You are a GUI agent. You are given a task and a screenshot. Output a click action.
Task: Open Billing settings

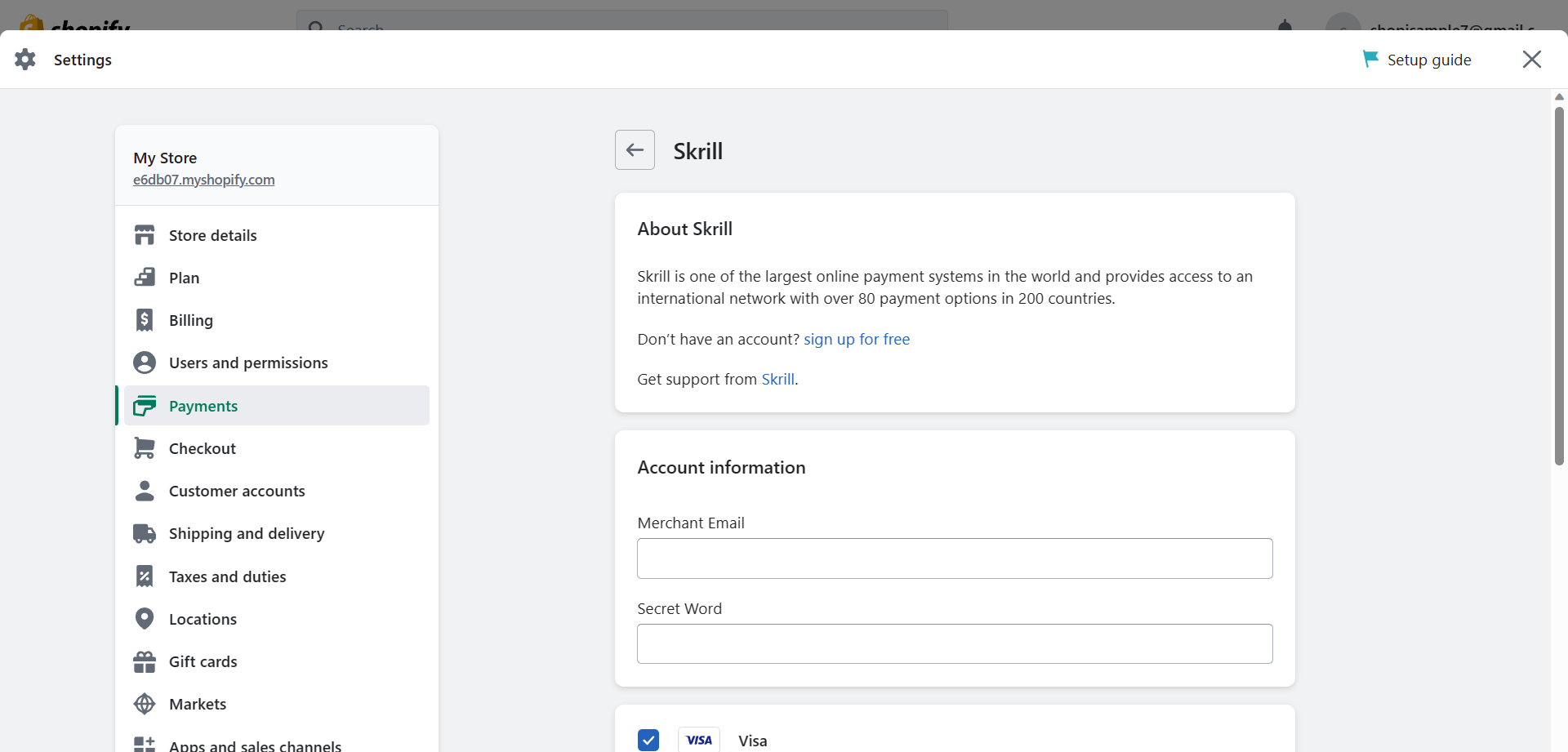(276, 320)
